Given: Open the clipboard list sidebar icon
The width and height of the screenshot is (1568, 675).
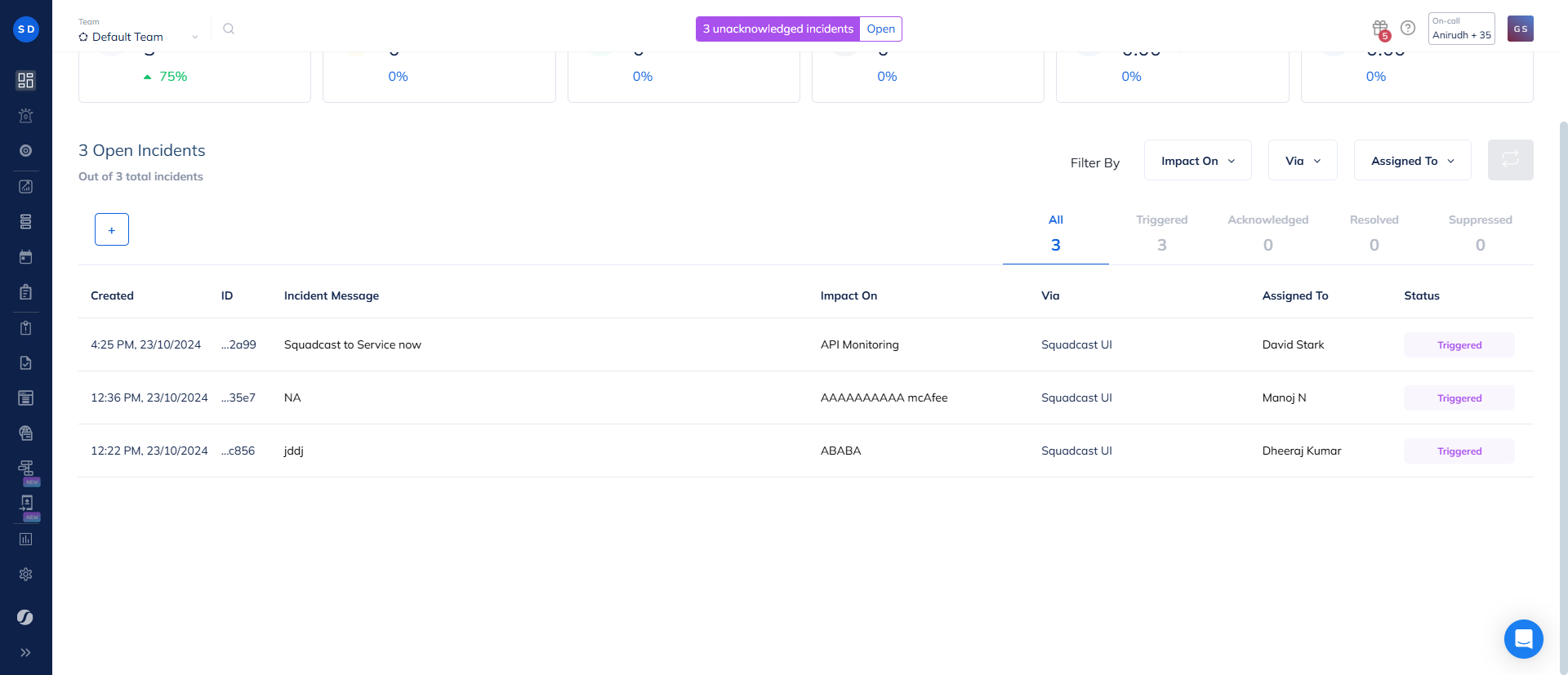Looking at the screenshot, I should click(x=26, y=292).
